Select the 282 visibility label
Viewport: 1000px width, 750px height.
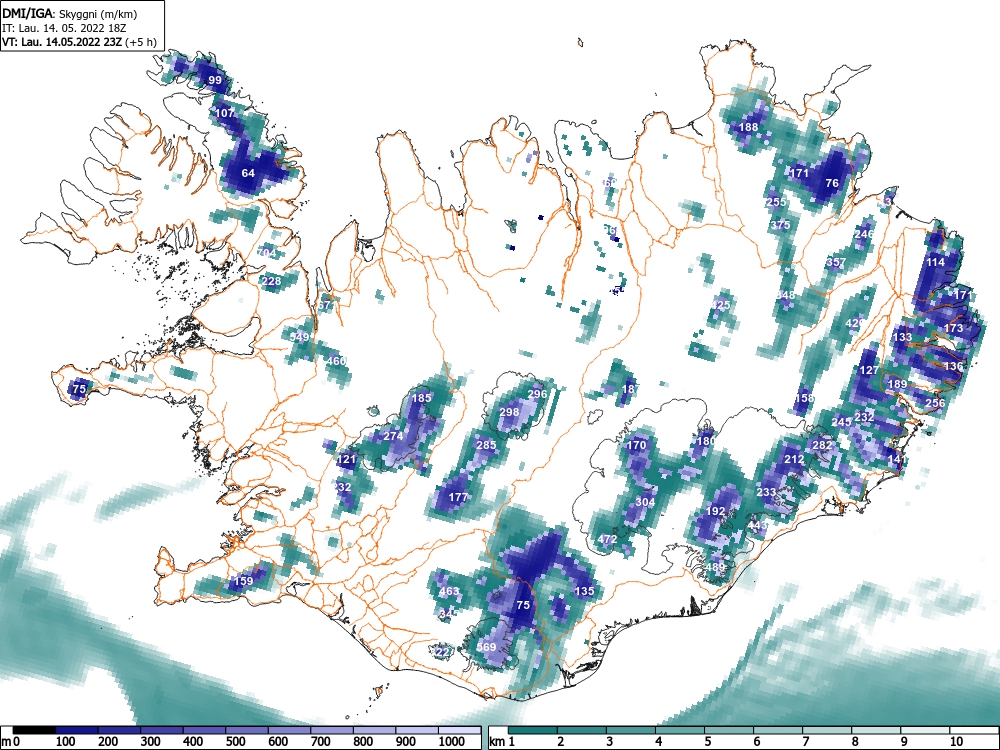coord(822,445)
